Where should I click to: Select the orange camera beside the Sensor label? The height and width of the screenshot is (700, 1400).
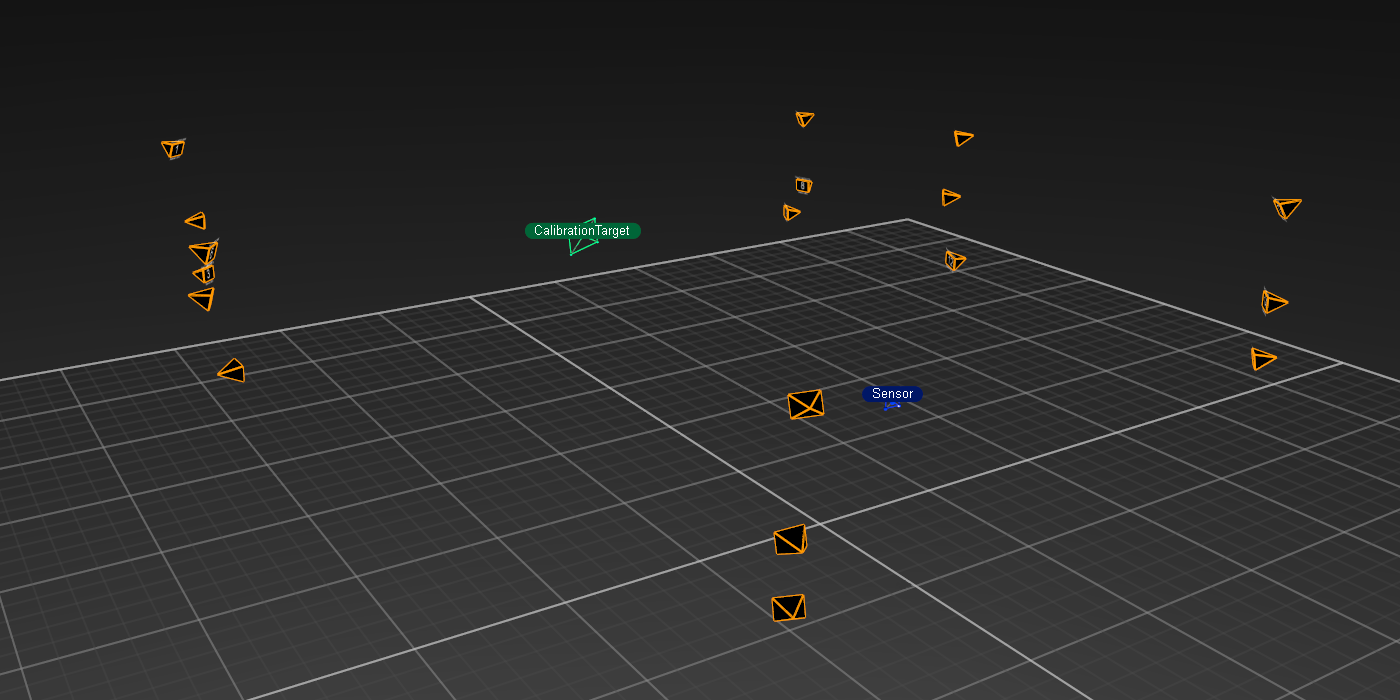tap(805, 404)
